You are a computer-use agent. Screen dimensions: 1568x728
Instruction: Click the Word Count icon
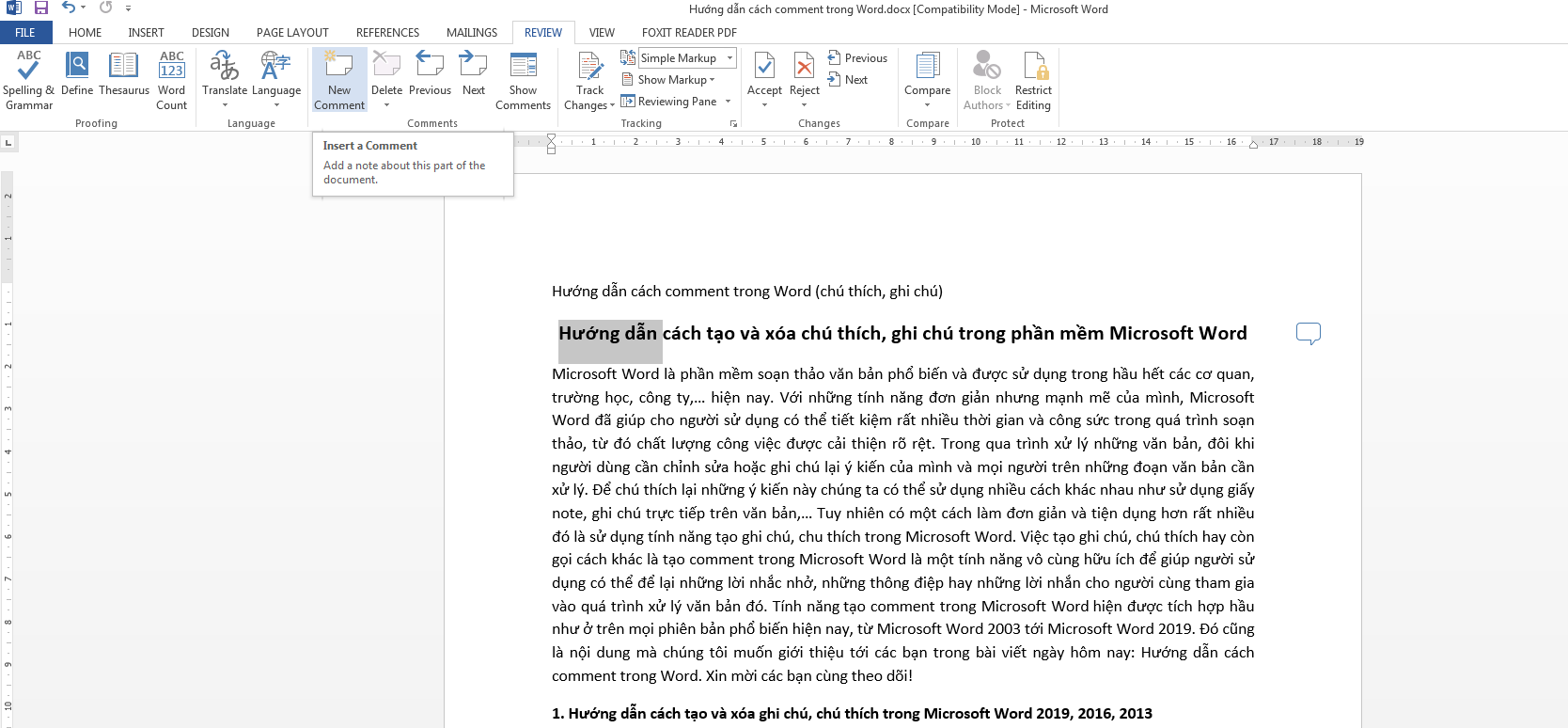(171, 68)
